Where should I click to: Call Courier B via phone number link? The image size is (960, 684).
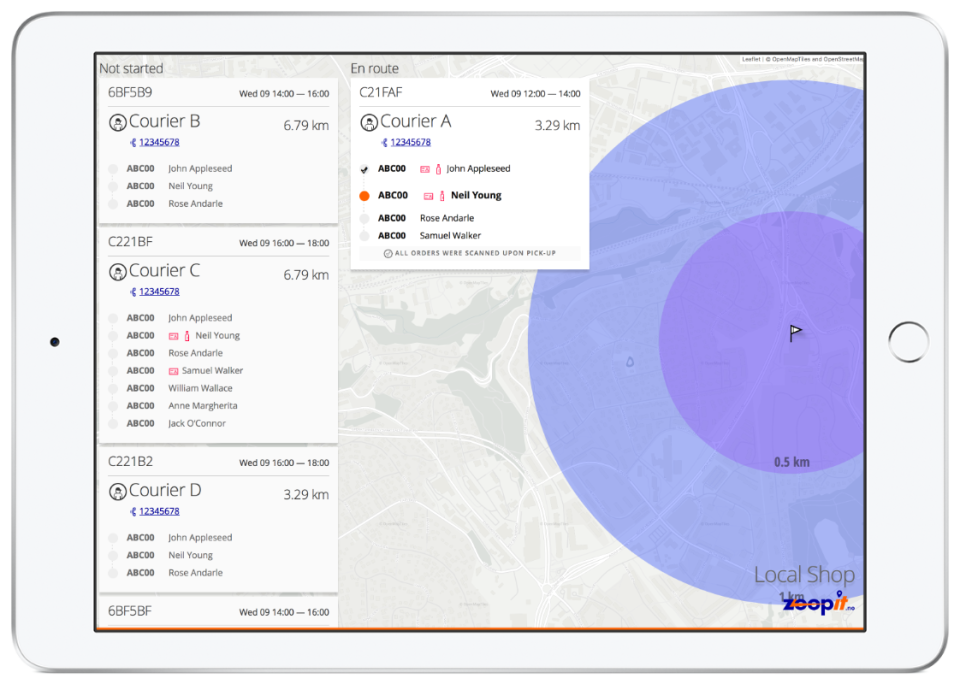point(158,143)
